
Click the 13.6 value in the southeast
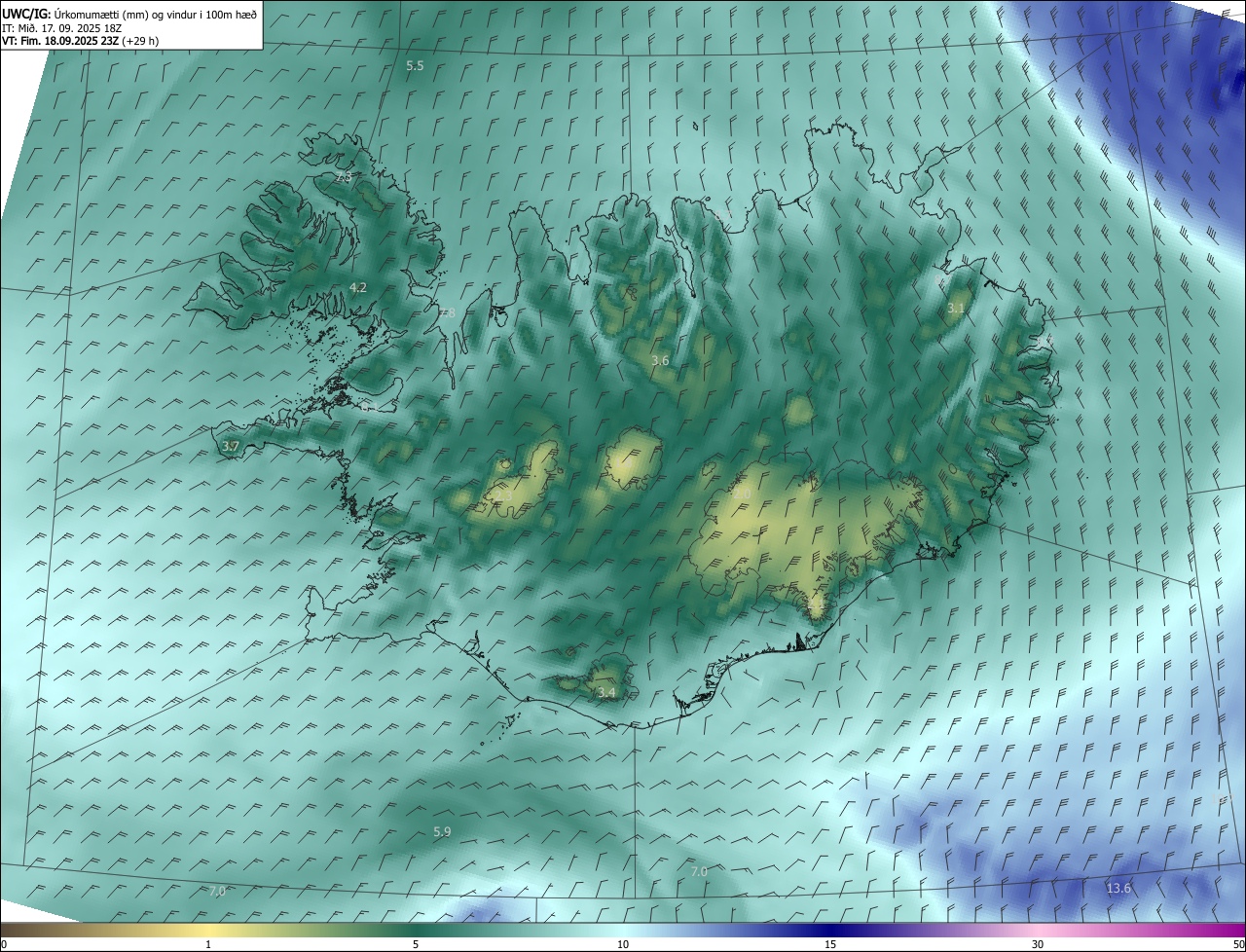pyautogui.click(x=1118, y=888)
